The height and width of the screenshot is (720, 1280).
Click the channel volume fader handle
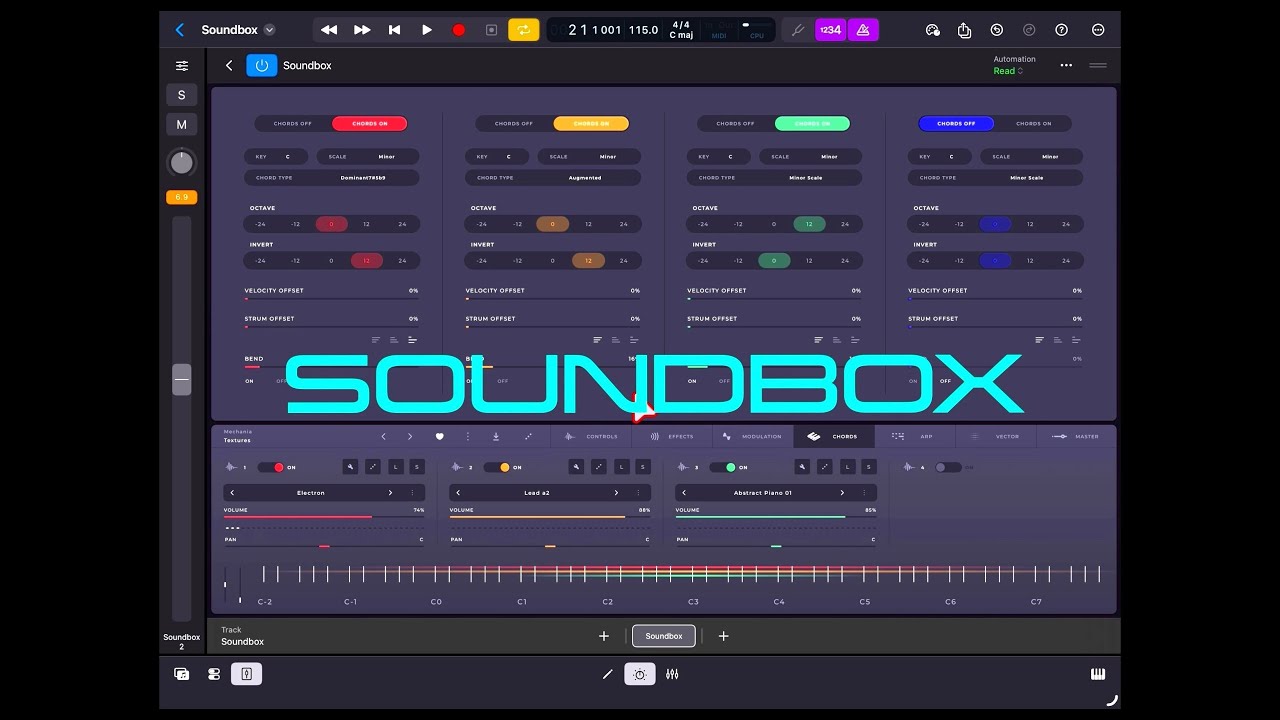point(181,379)
